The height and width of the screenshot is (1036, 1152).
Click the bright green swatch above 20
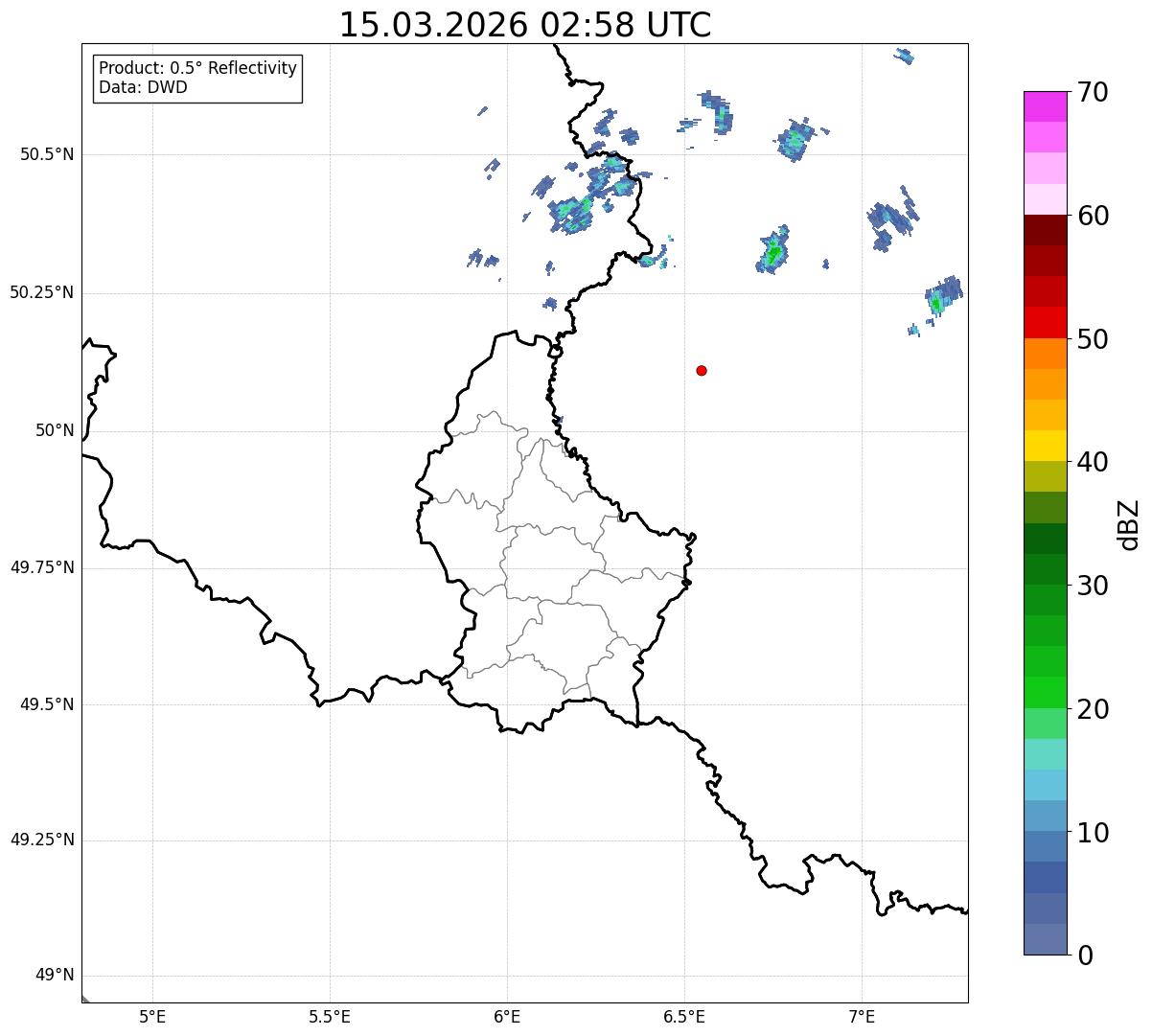1046,693
